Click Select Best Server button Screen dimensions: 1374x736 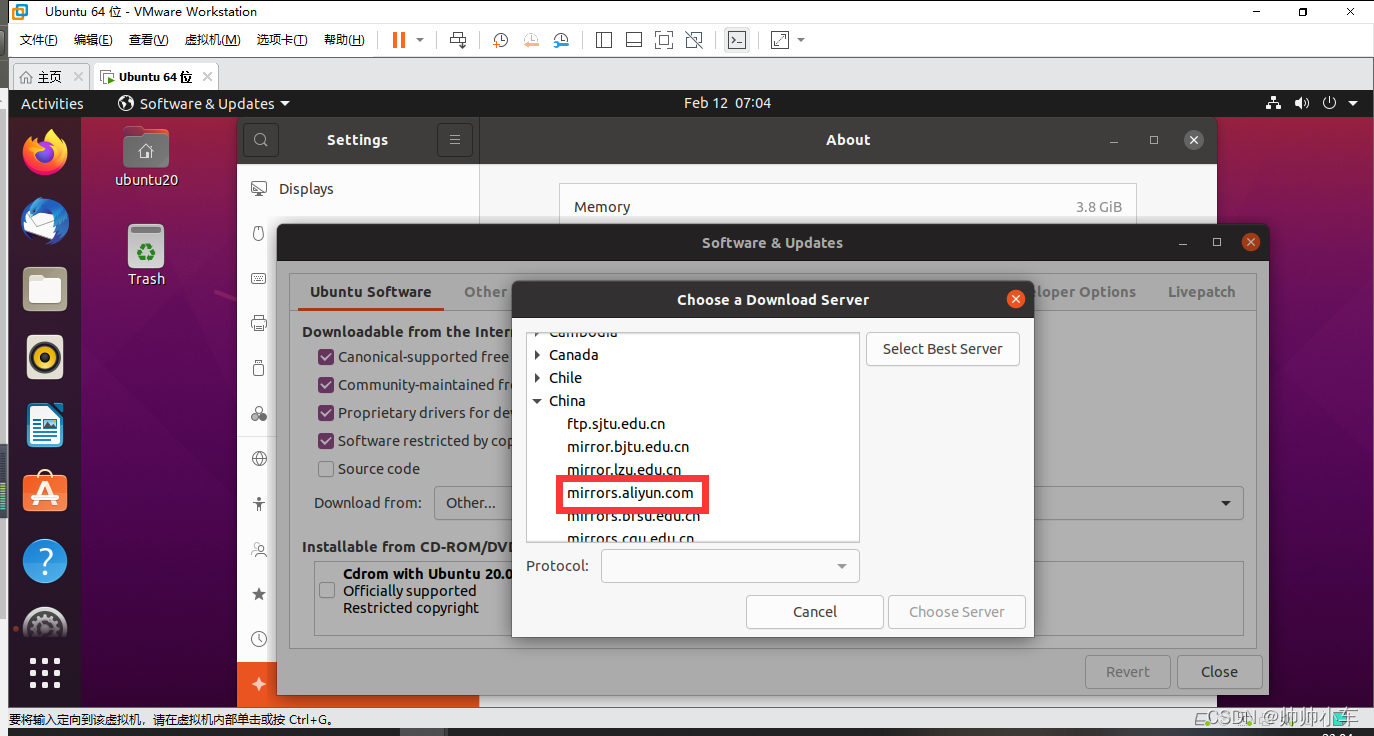(x=942, y=349)
